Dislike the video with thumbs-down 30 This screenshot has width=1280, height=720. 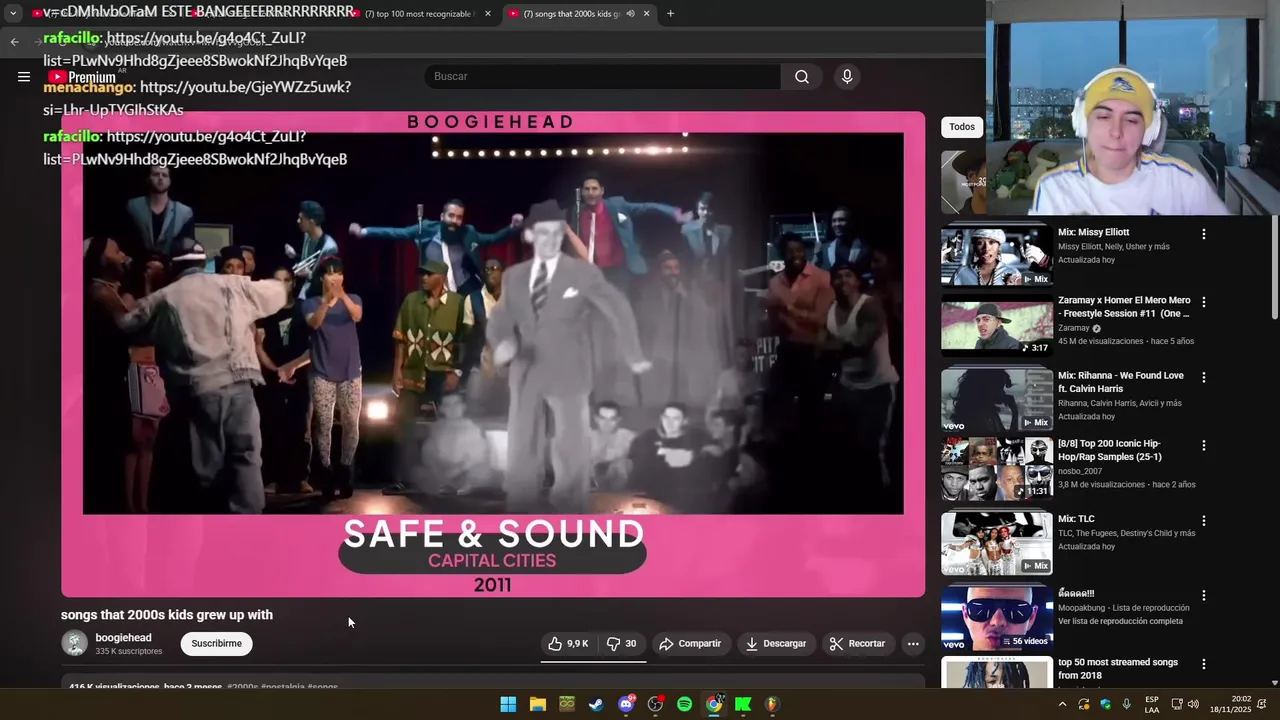click(621, 644)
